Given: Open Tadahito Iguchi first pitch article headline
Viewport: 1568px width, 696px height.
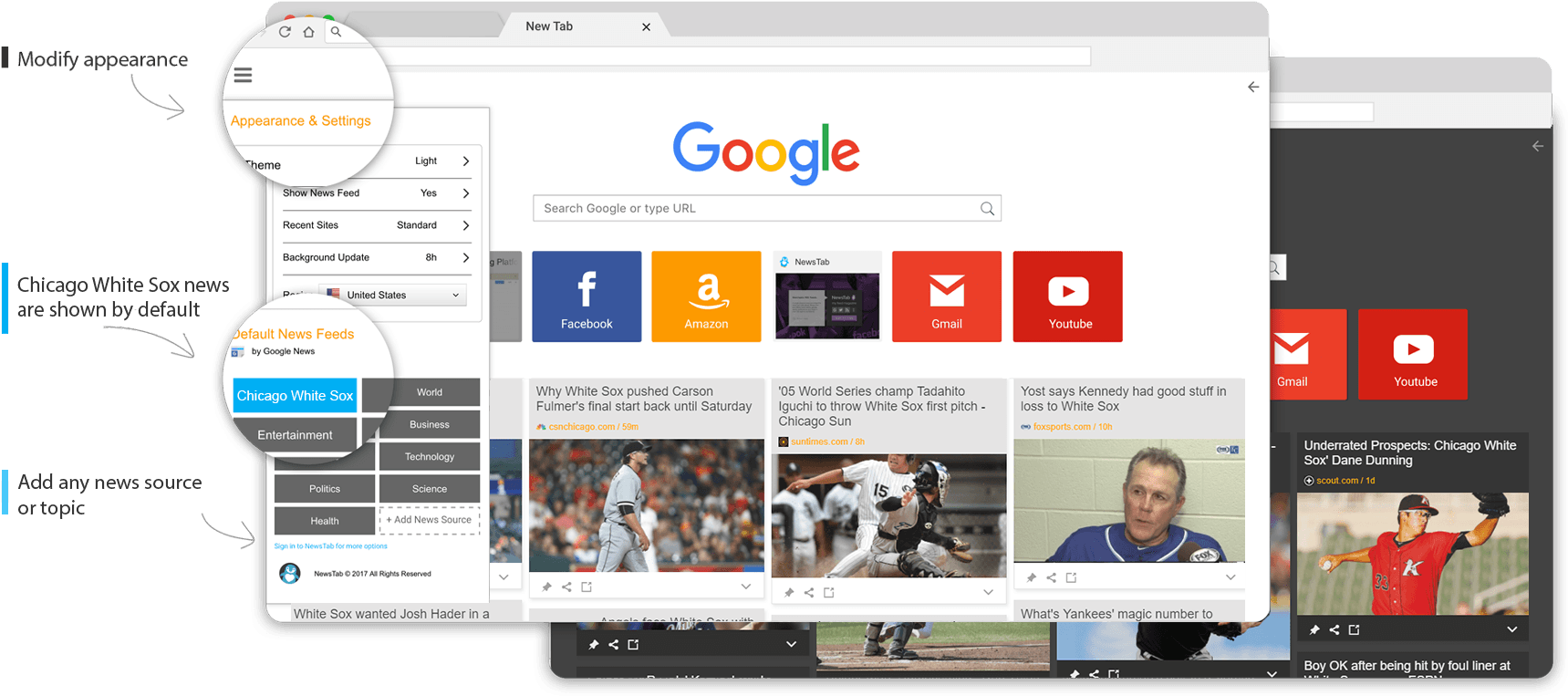Looking at the screenshot, I should pyautogui.click(x=881, y=406).
